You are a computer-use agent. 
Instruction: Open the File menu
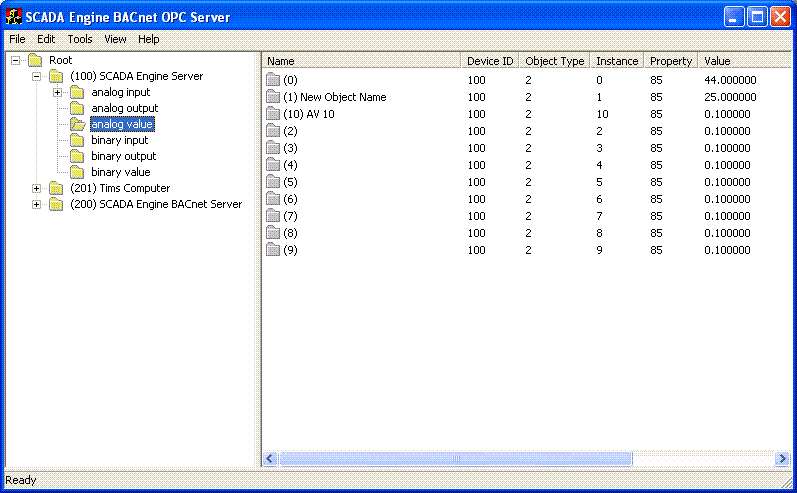point(17,39)
